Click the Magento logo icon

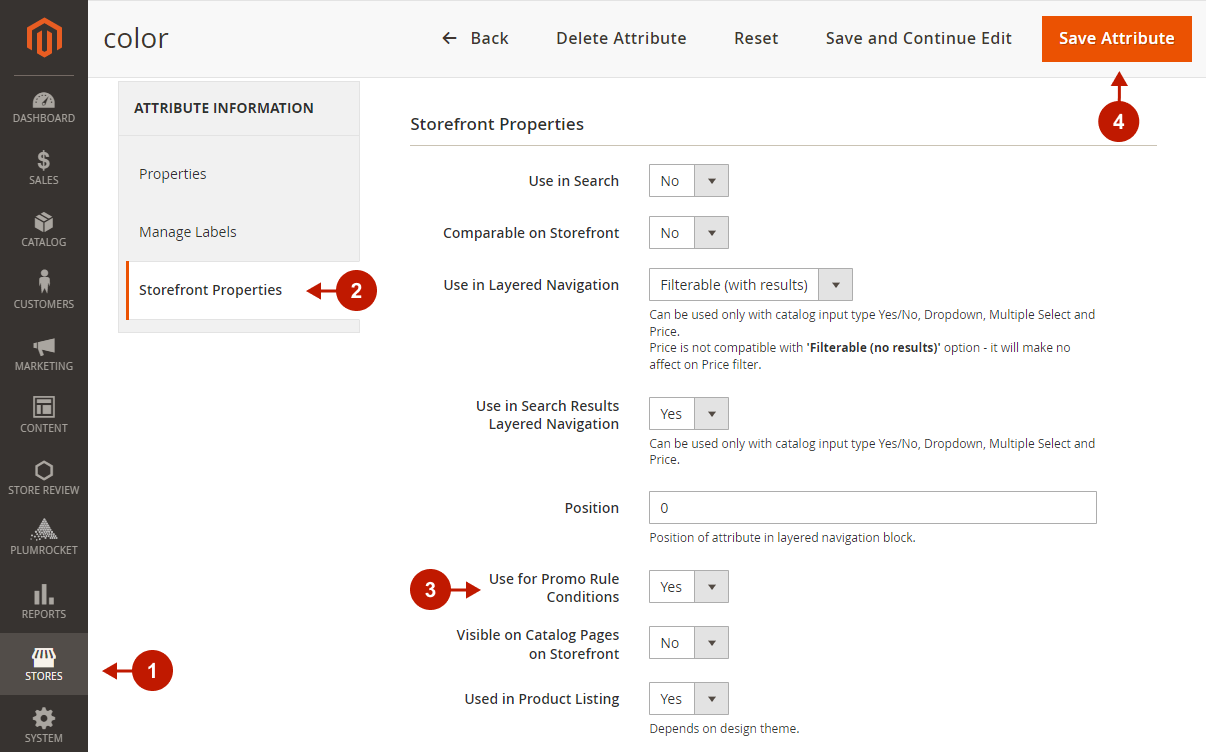[x=44, y=38]
